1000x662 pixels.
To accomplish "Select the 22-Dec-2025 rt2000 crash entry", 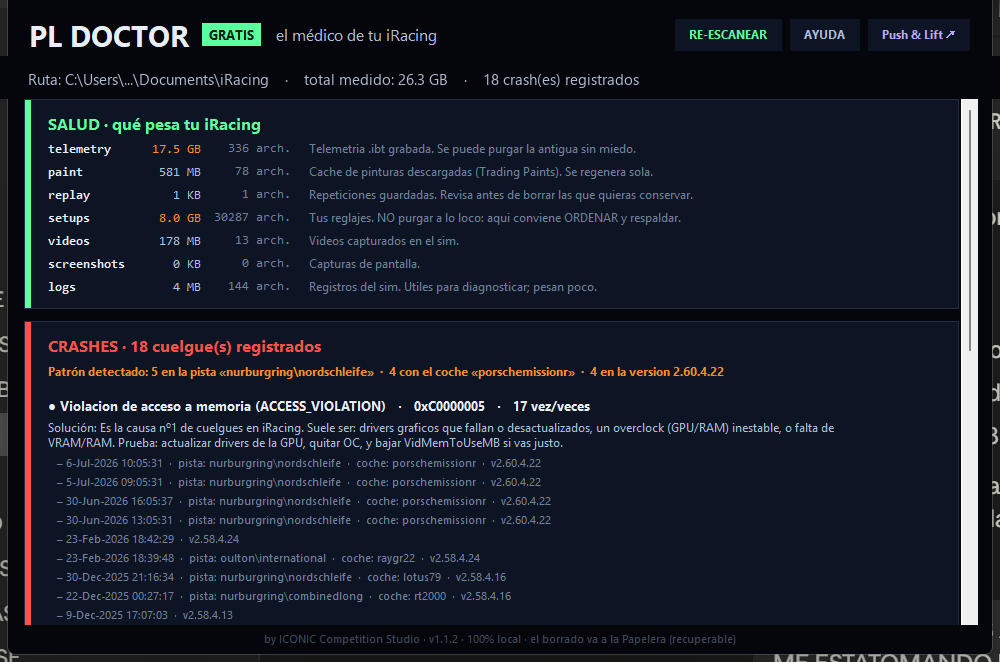I will coord(284,597).
